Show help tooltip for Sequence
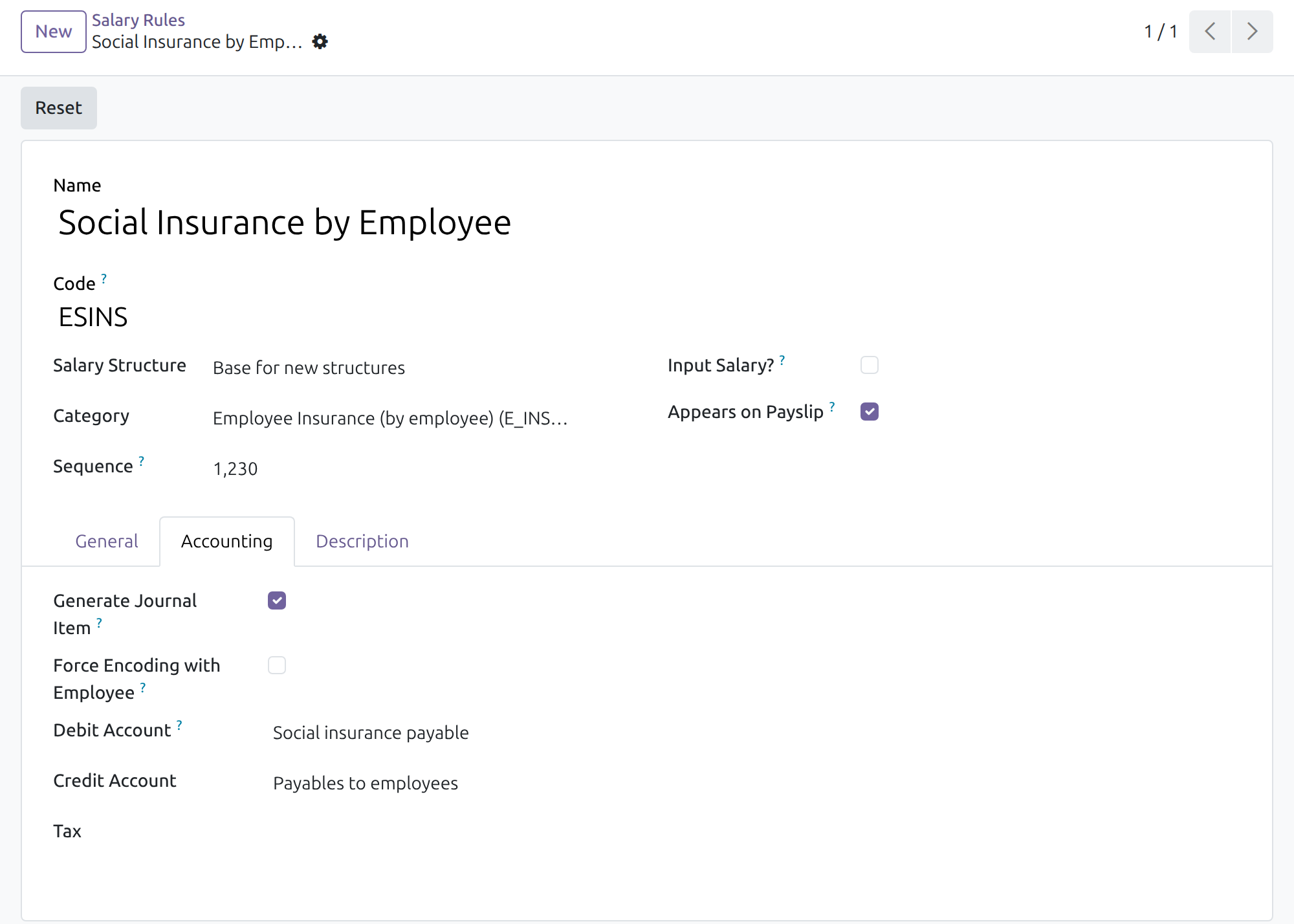The width and height of the screenshot is (1294, 924). point(141,461)
